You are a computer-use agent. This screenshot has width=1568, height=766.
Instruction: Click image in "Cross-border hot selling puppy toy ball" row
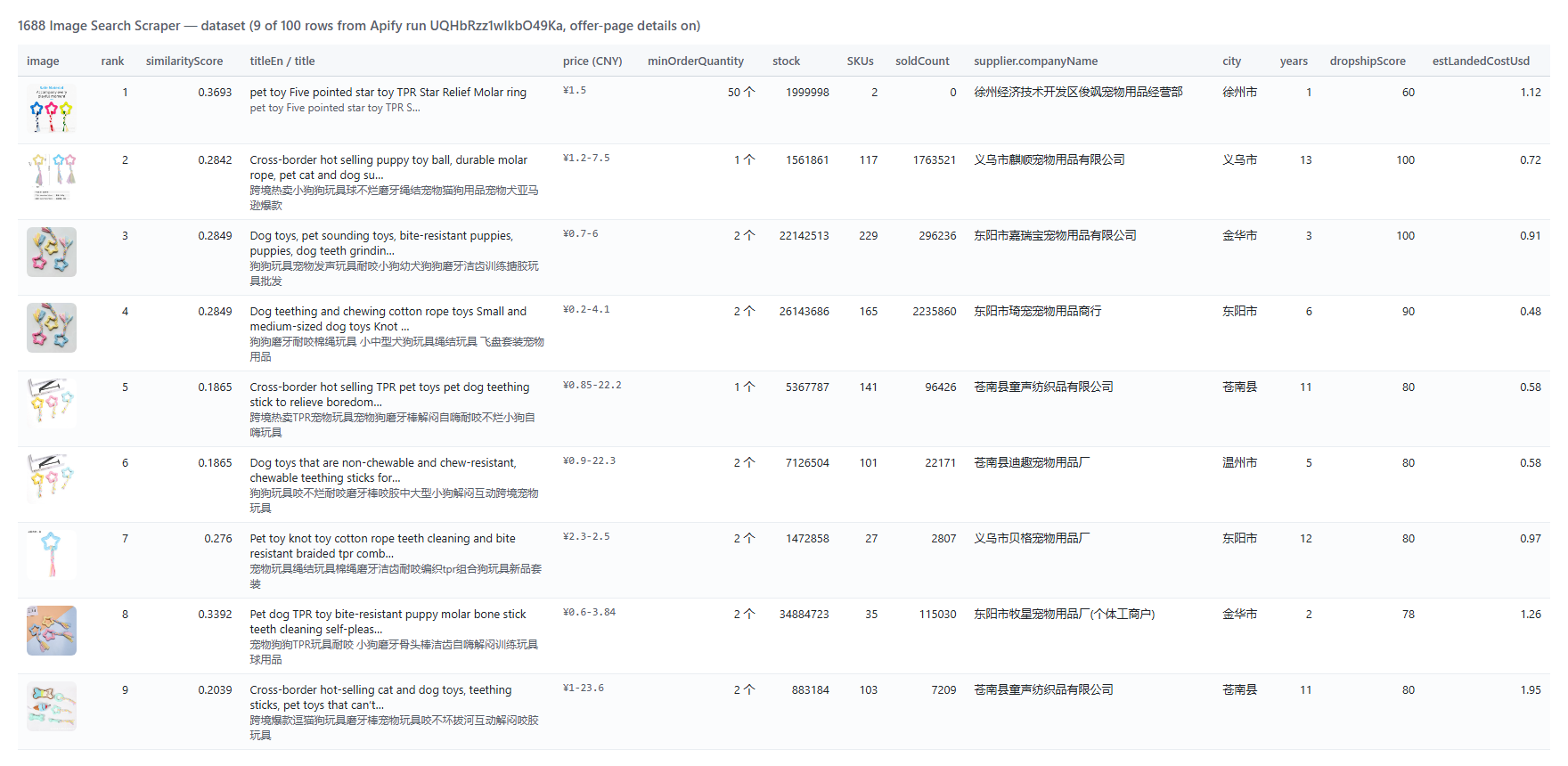coord(52,176)
